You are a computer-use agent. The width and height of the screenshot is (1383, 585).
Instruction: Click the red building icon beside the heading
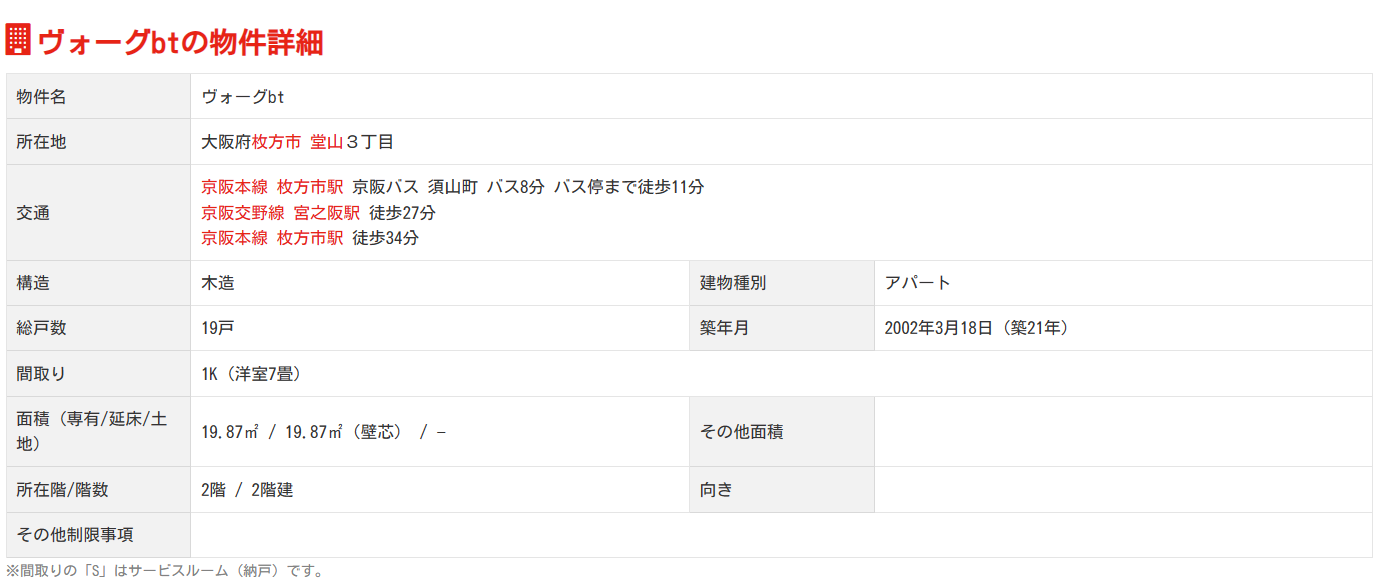[18, 40]
